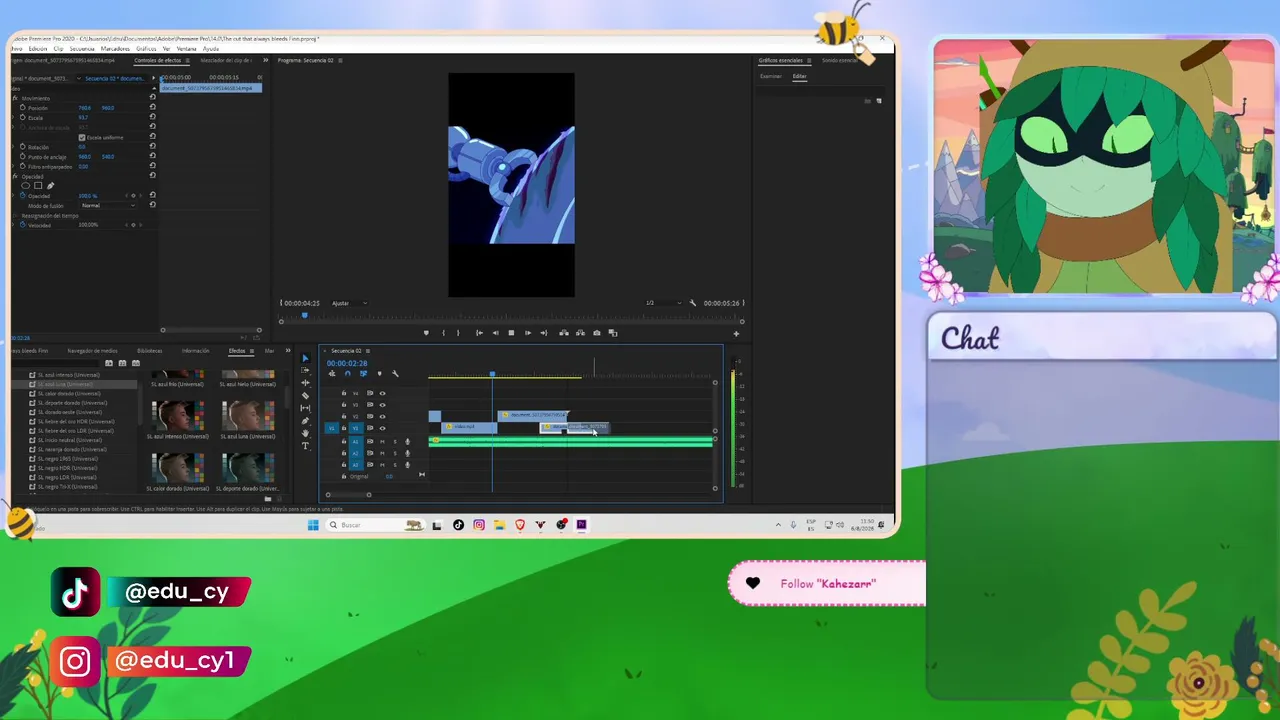Click the Lift button in program monitor
The width and height of the screenshot is (1280, 720).
[564, 333]
